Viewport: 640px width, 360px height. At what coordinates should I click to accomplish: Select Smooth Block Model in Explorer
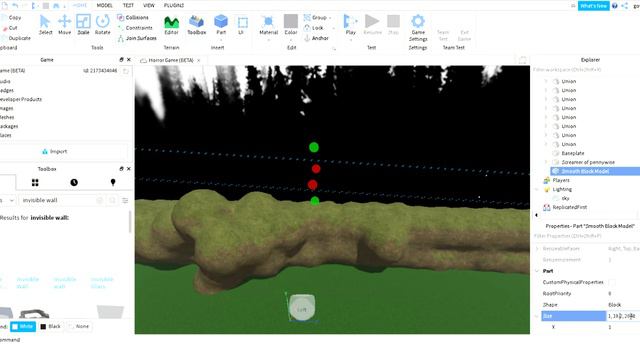coord(585,171)
